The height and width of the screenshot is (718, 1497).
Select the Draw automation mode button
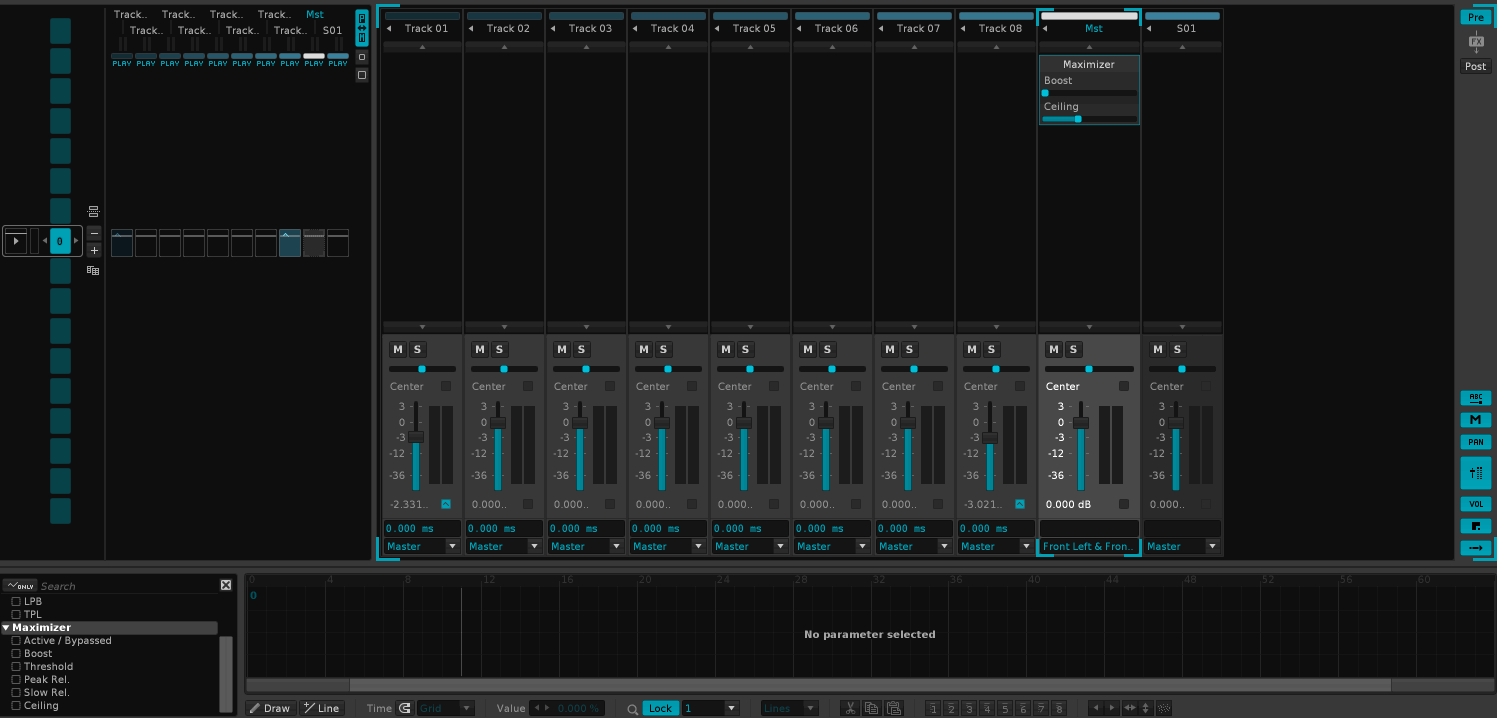[269, 708]
